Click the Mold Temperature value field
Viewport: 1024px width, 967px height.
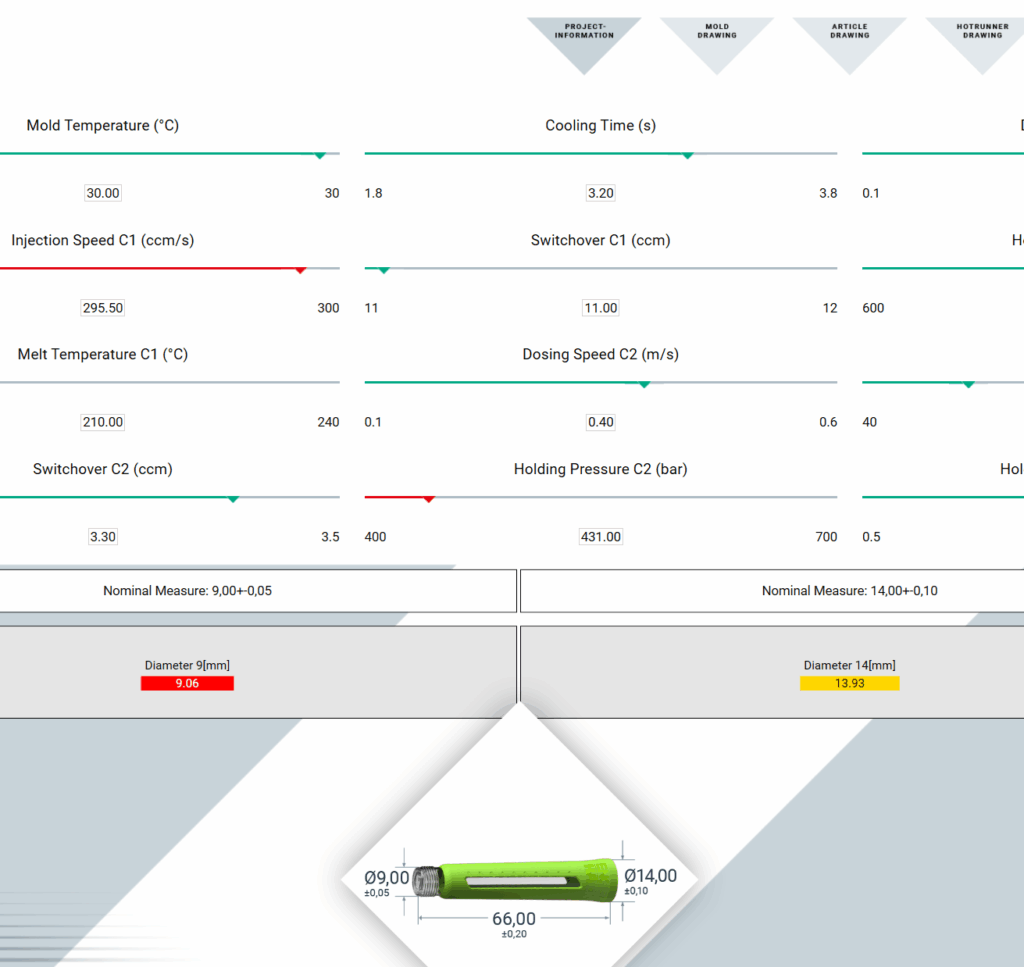click(x=103, y=193)
